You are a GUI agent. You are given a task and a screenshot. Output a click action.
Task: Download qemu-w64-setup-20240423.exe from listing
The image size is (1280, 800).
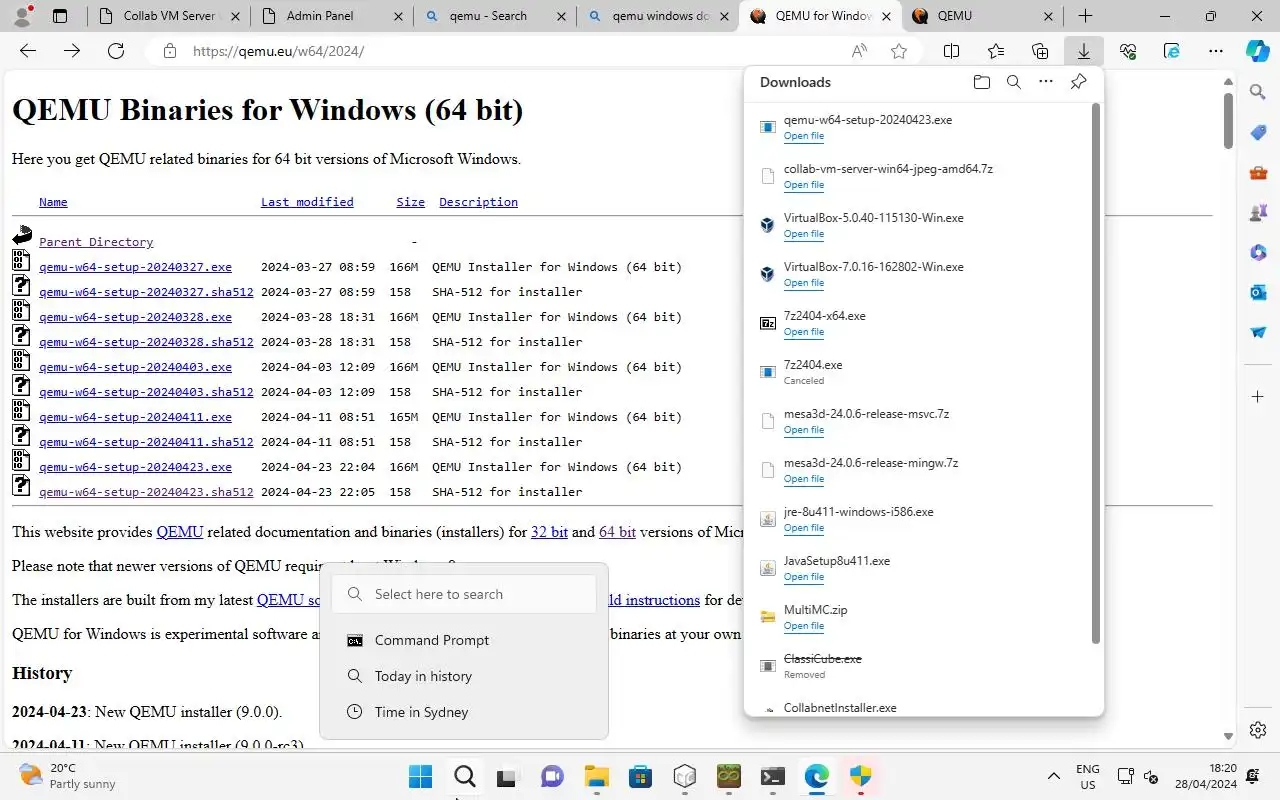pos(135,467)
